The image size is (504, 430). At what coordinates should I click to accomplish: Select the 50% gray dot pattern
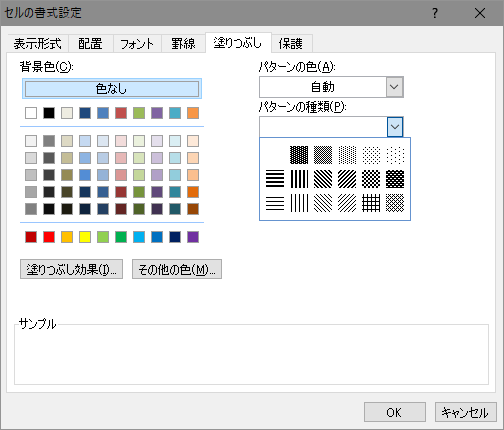coord(323,155)
